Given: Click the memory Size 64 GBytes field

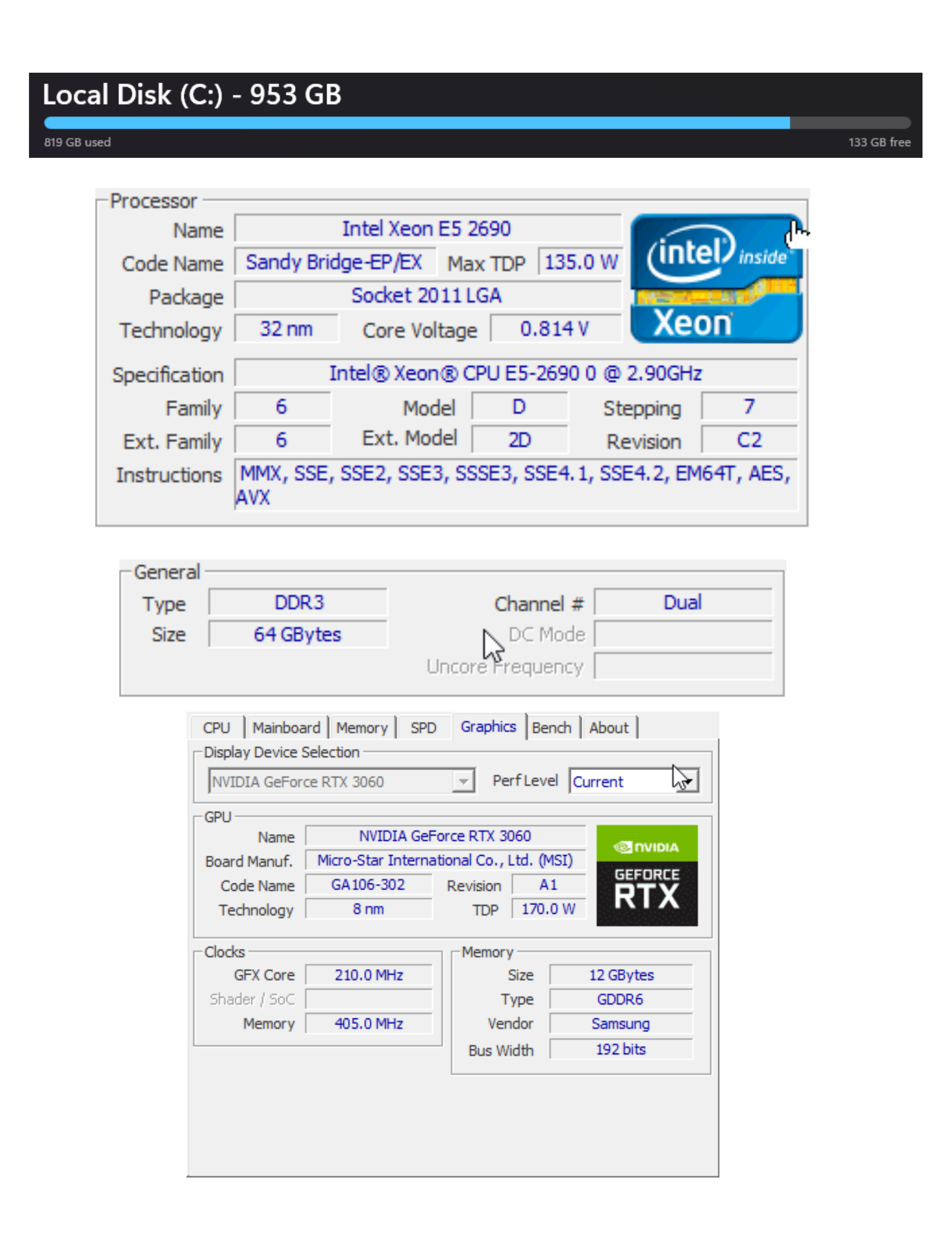Looking at the screenshot, I should click(298, 634).
